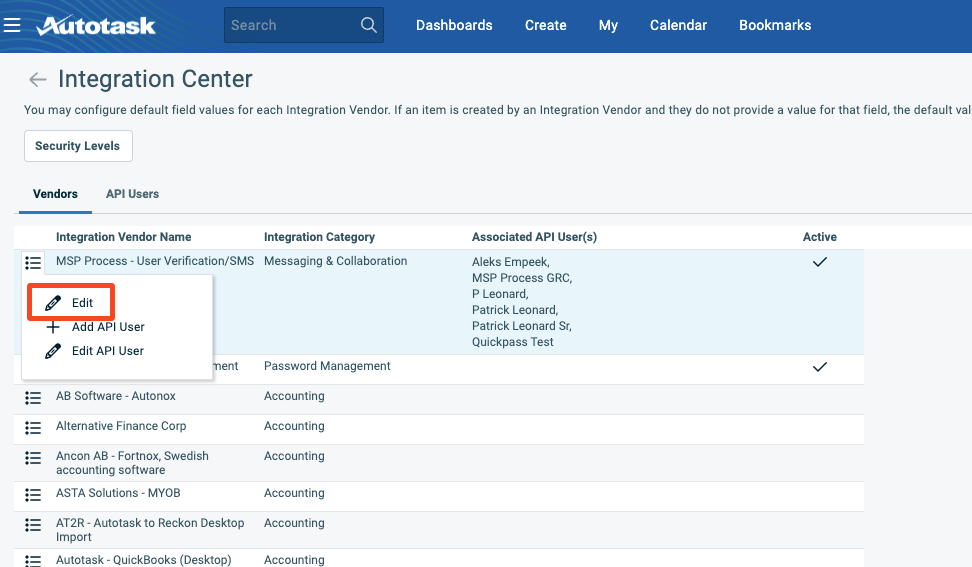Viewport: 972px width, 567px height.
Task: Click Accounting cell for AB Software row
Action: (x=294, y=396)
